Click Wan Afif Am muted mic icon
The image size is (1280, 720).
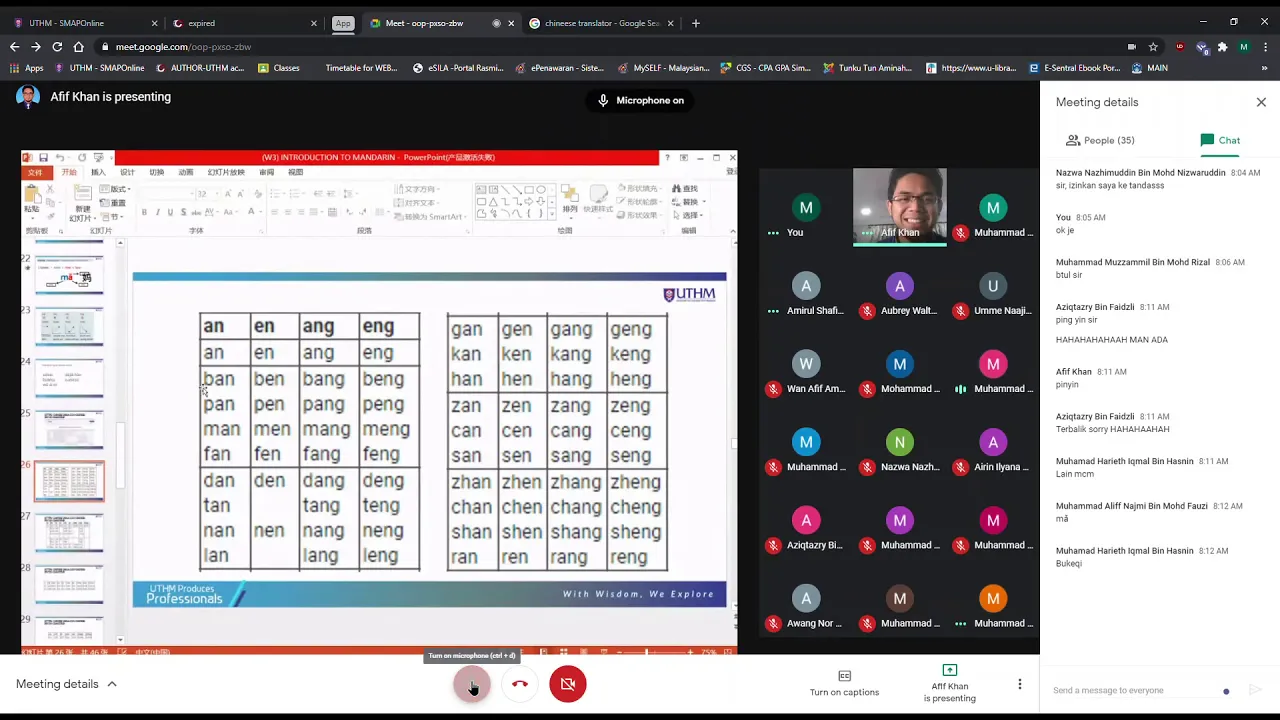point(773,389)
